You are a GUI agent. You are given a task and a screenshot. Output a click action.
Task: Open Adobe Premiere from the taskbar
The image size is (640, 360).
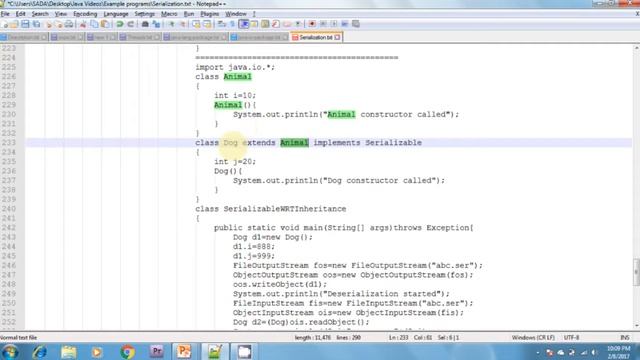(157, 351)
